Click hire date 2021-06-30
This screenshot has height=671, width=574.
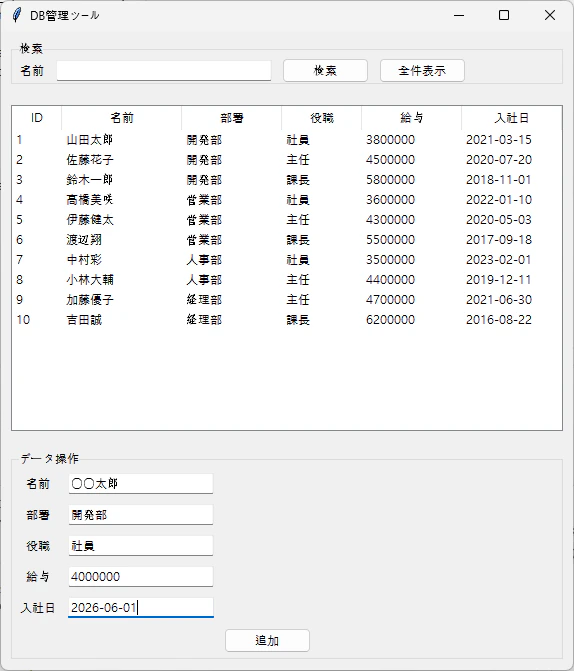[499, 300]
